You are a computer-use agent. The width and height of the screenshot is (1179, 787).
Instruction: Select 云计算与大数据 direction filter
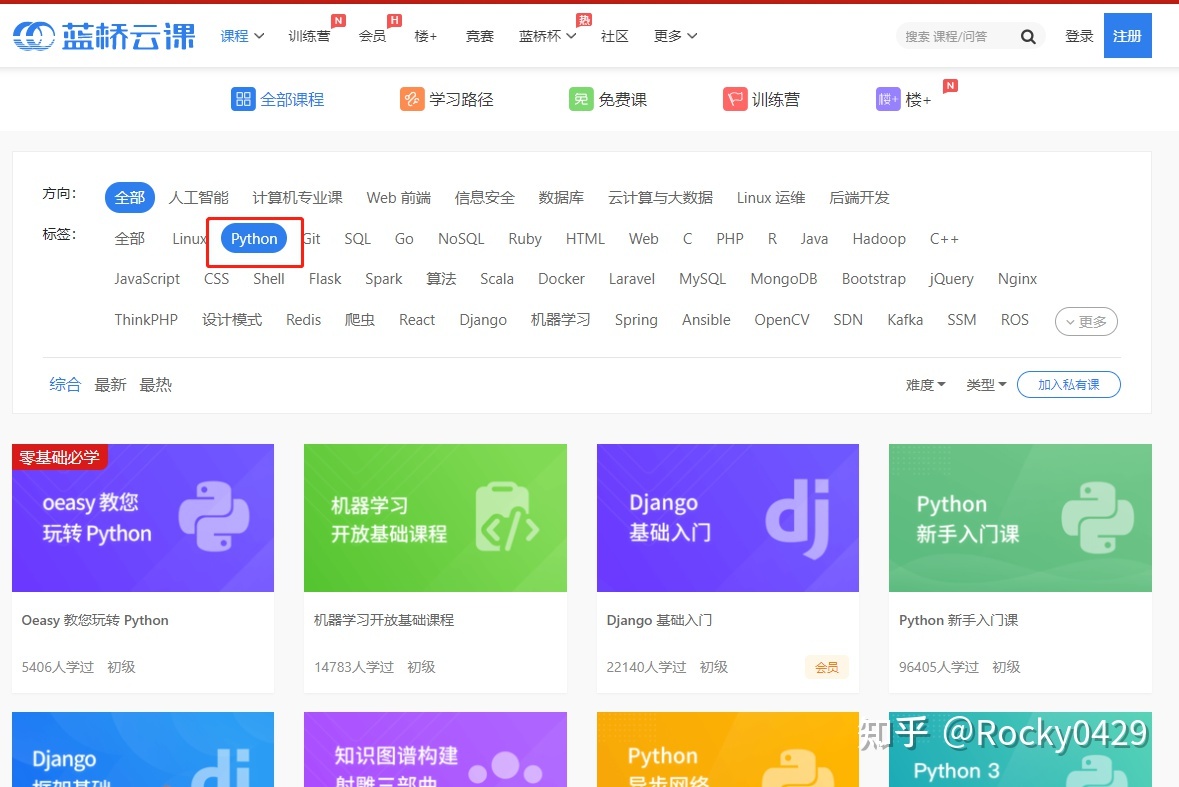(660, 198)
